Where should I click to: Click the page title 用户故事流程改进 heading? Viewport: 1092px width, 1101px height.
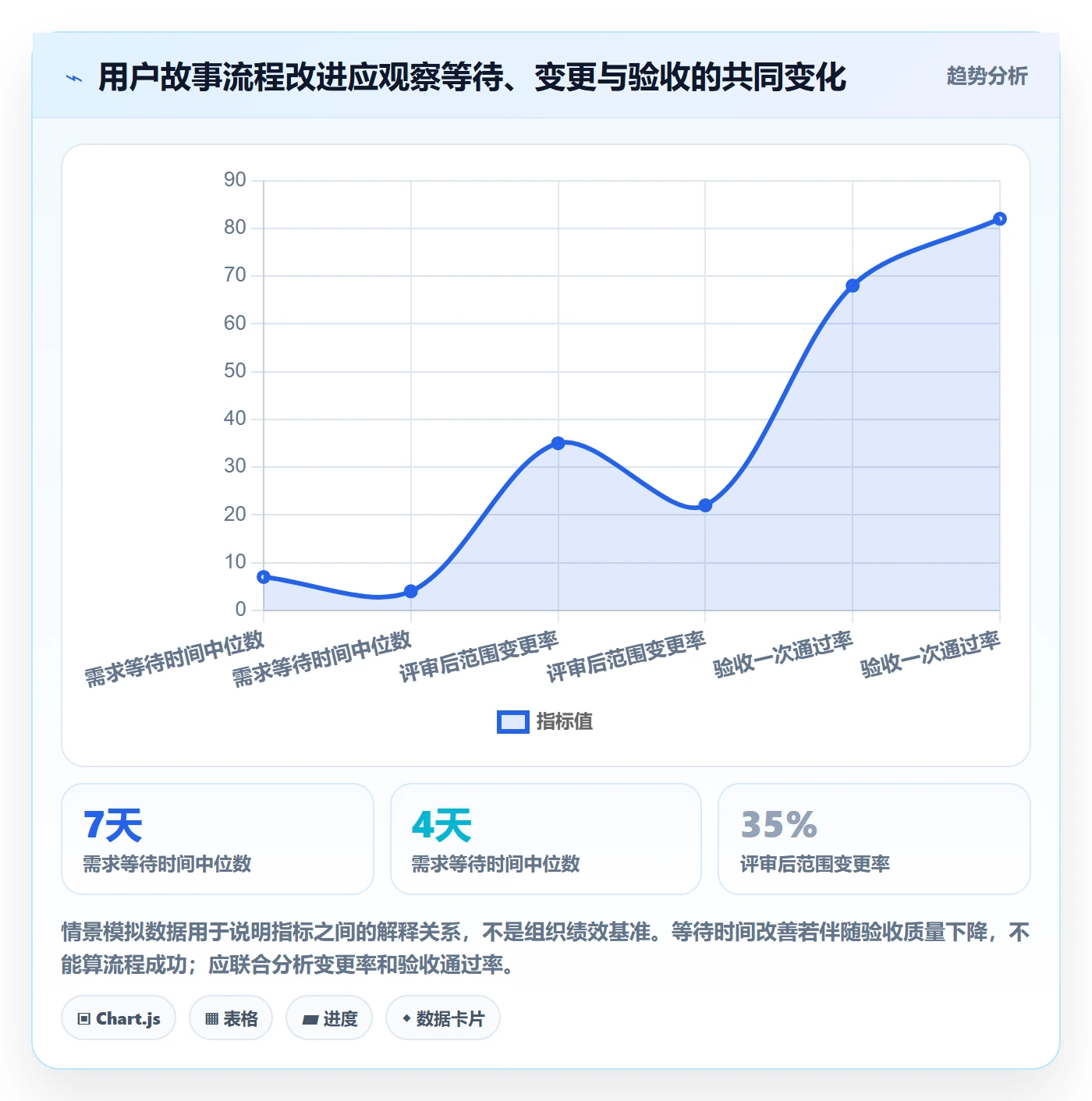(472, 77)
